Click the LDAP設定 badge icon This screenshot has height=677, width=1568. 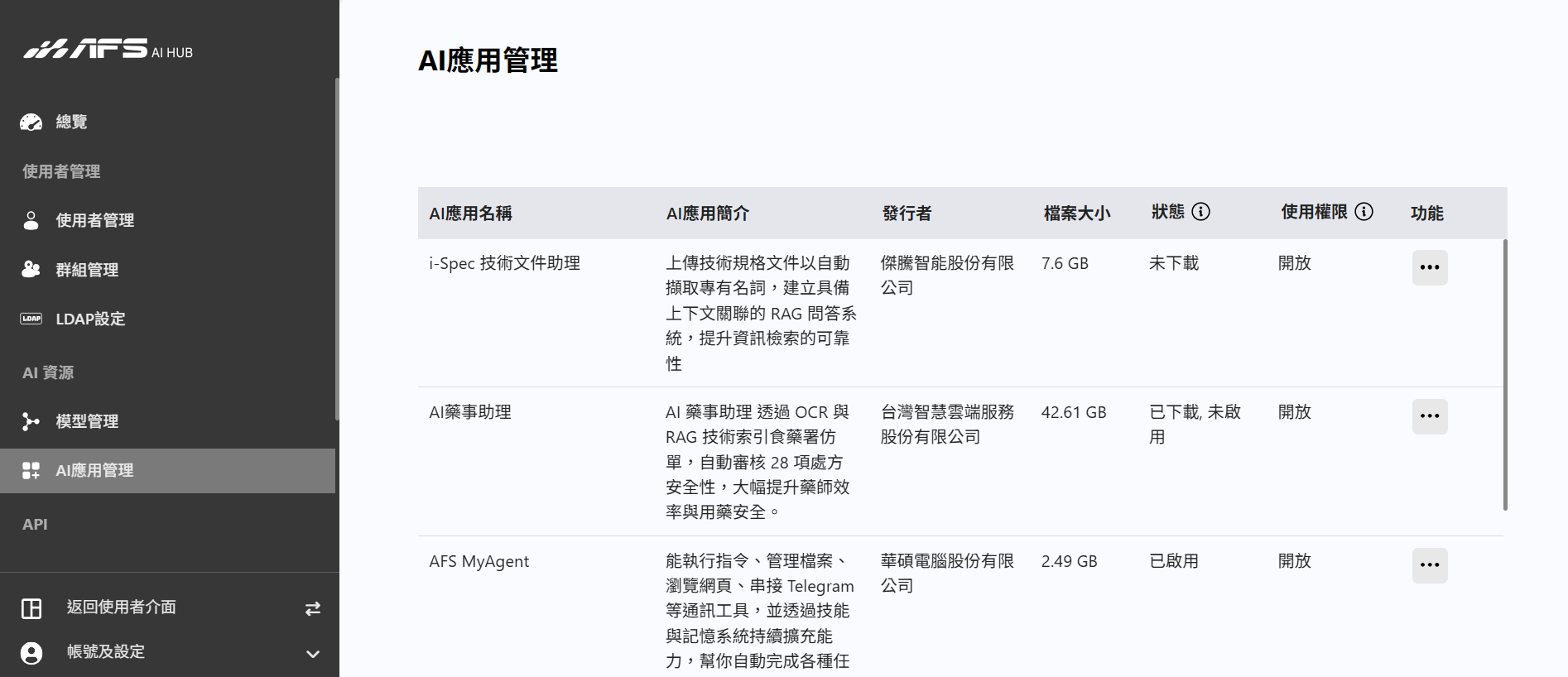click(x=31, y=319)
